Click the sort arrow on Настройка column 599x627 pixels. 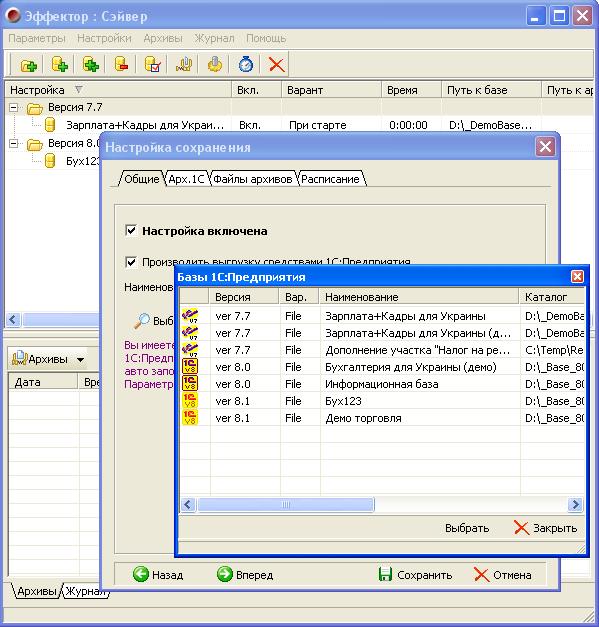[x=78, y=89]
